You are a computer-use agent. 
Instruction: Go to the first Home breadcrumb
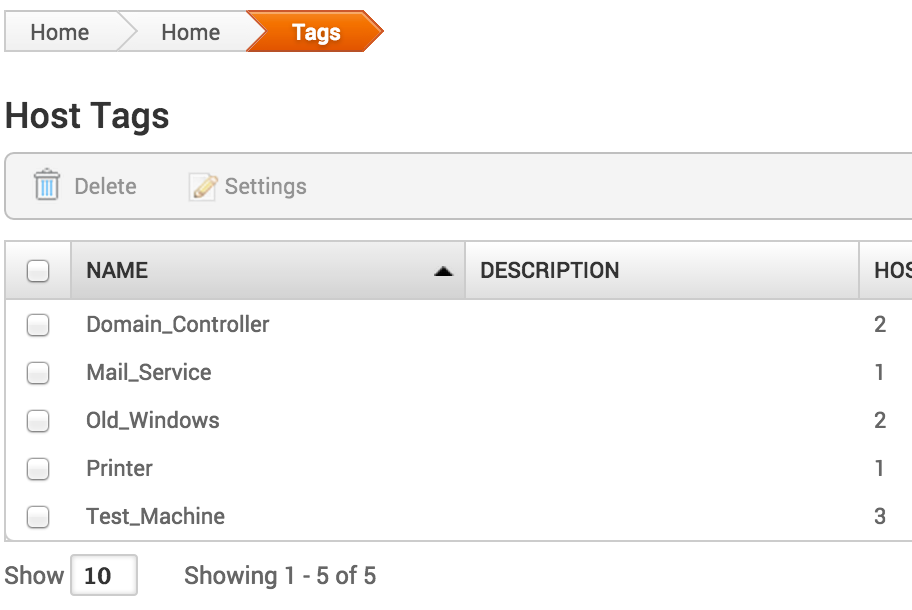point(60,32)
